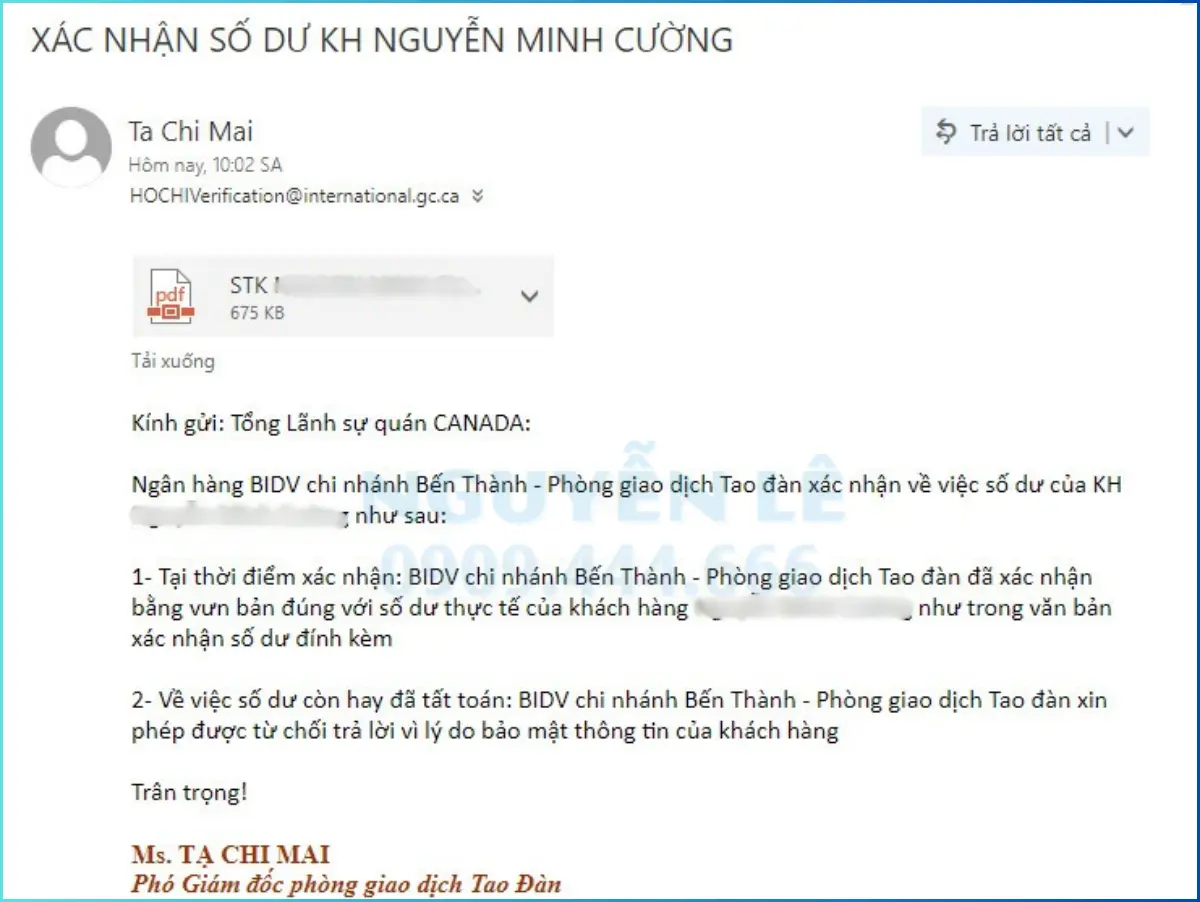
Task: Click the HOCHIVerification email address
Action: (295, 196)
